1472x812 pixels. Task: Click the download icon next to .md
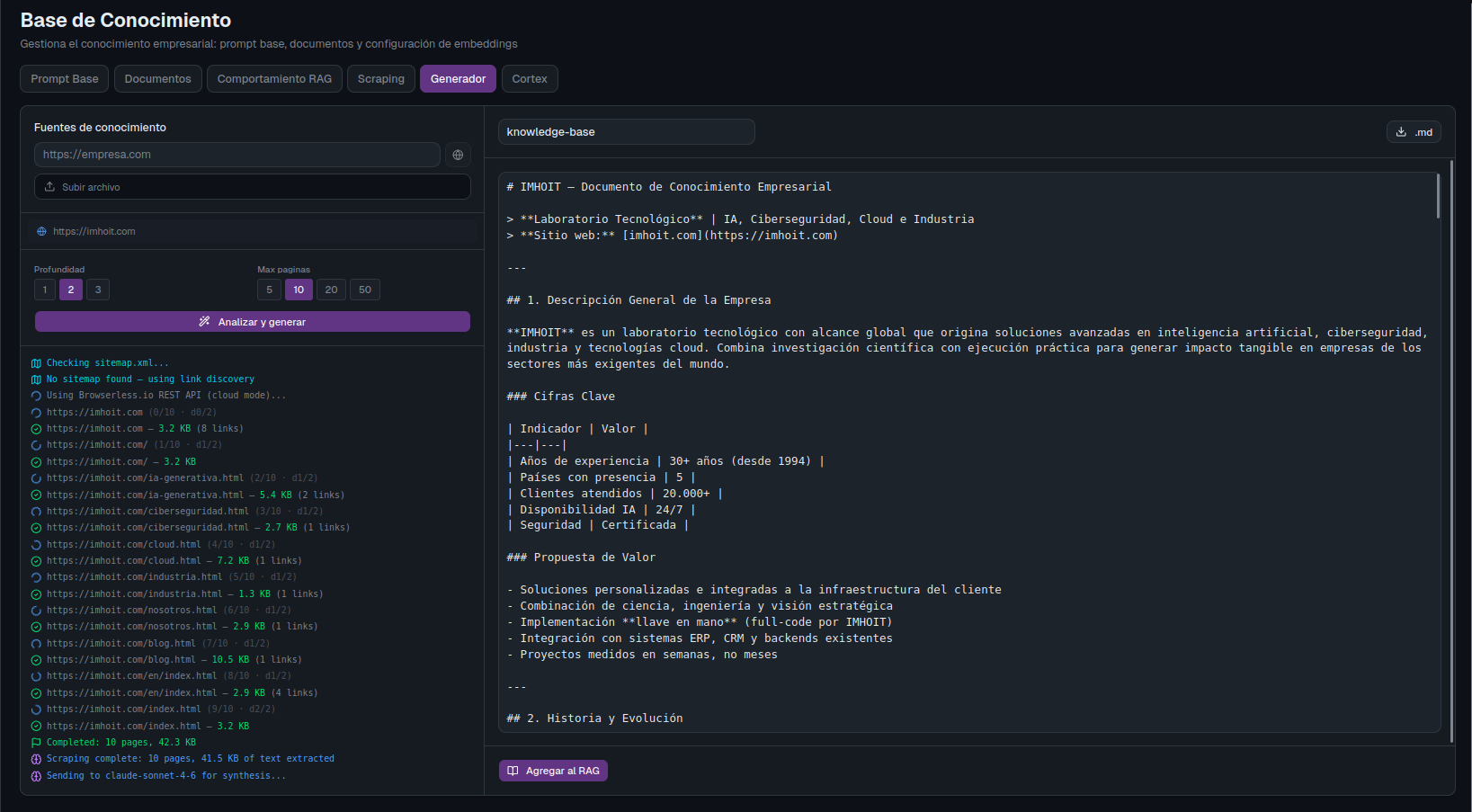point(1401,132)
